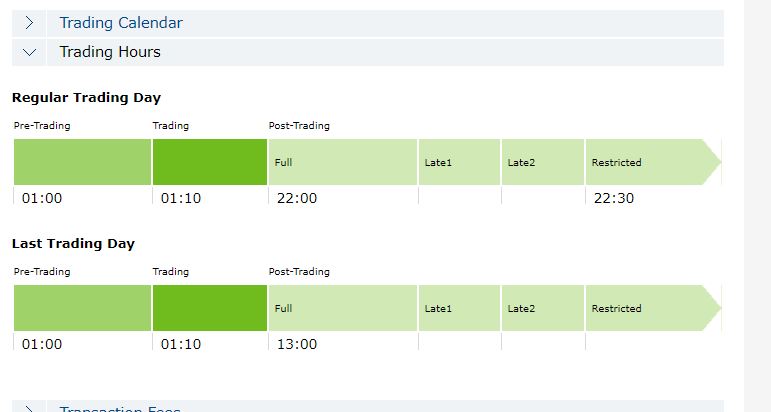
Task: Click the Regular Trading Day heading
Action: coord(86,98)
